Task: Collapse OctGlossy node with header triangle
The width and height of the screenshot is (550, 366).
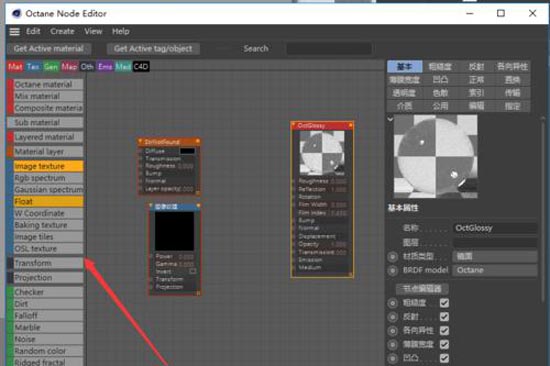Action: pos(294,125)
